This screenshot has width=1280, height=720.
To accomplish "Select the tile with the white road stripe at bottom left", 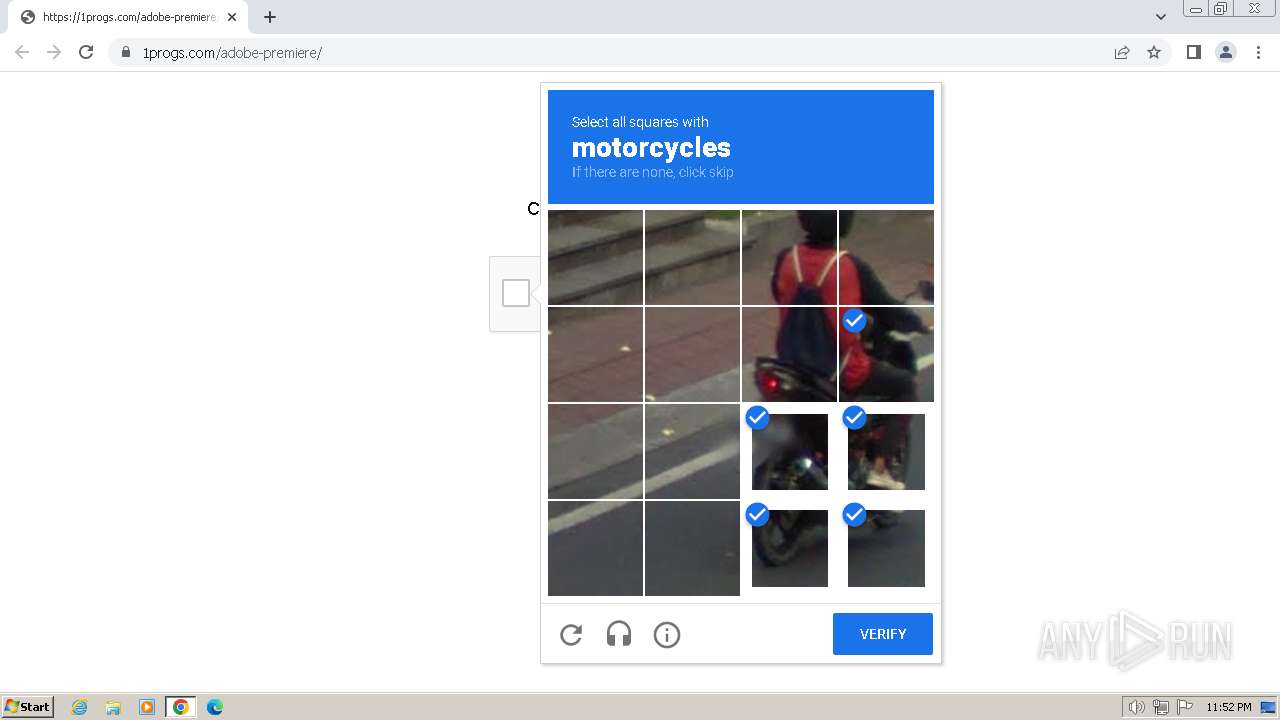I will coord(595,548).
